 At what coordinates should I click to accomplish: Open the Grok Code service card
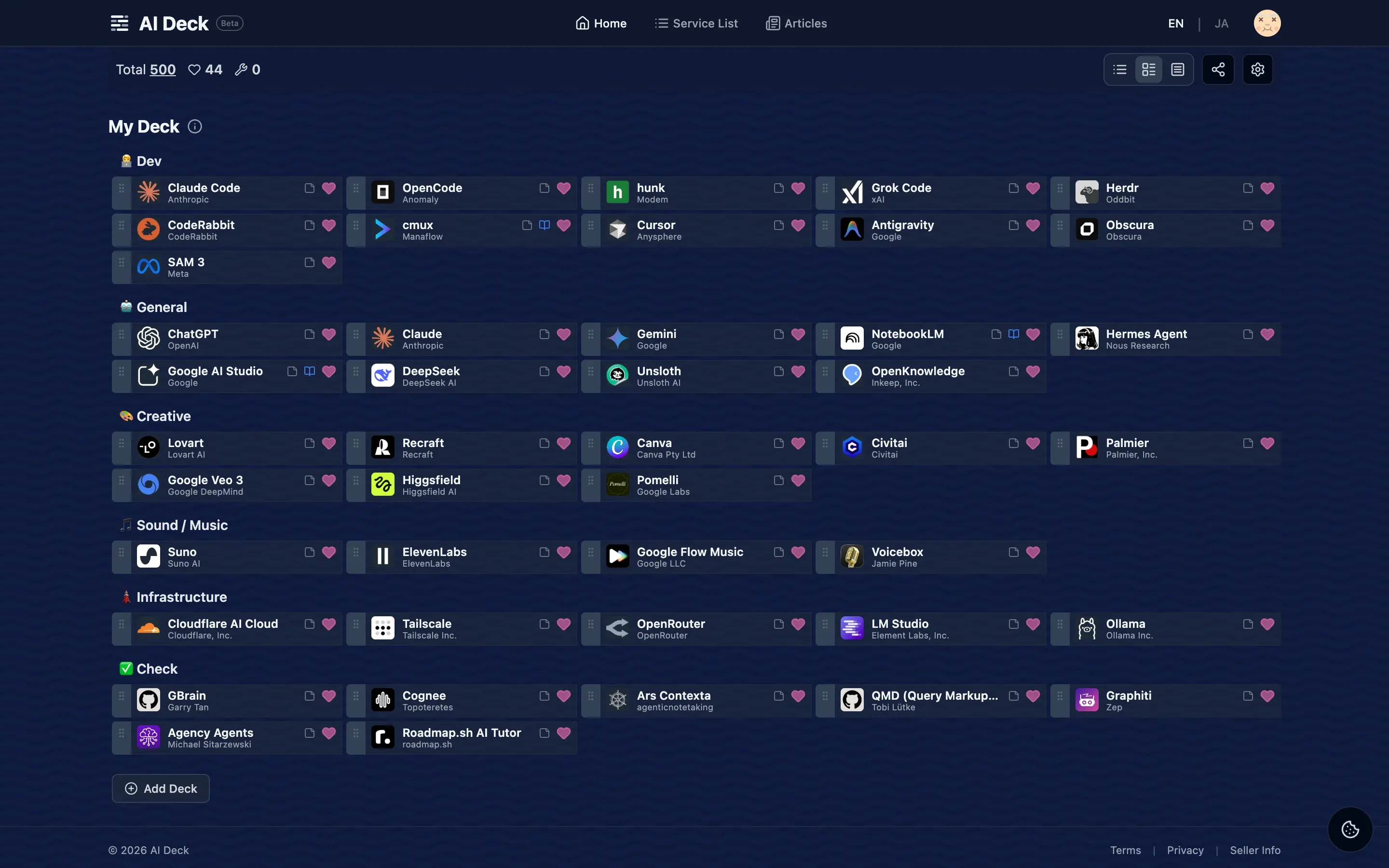point(931,193)
